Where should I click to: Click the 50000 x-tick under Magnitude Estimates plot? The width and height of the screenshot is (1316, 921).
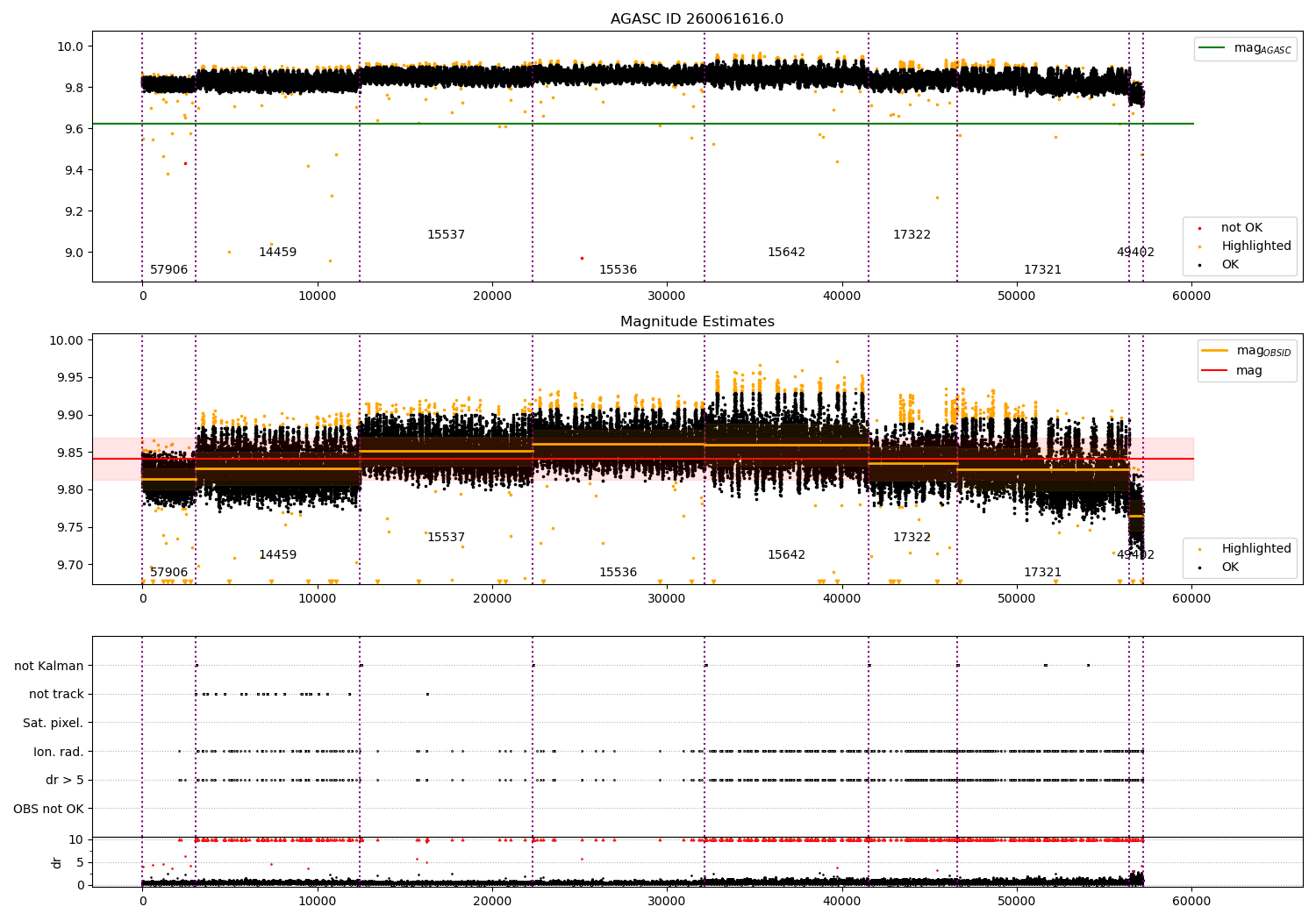1016,598
